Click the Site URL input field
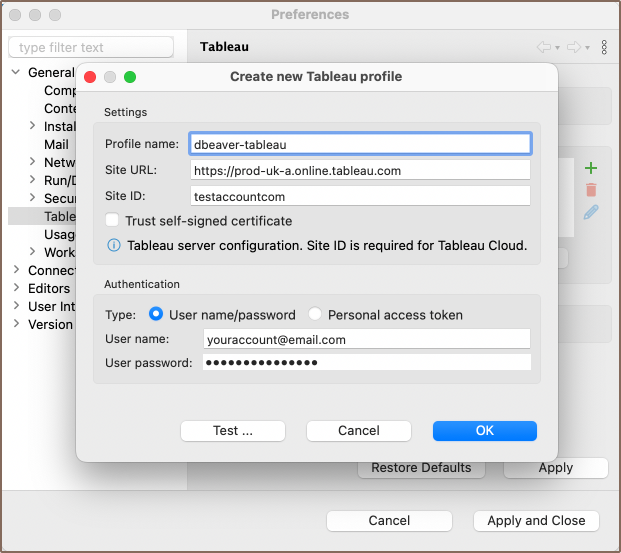621x553 pixels. [x=360, y=171]
